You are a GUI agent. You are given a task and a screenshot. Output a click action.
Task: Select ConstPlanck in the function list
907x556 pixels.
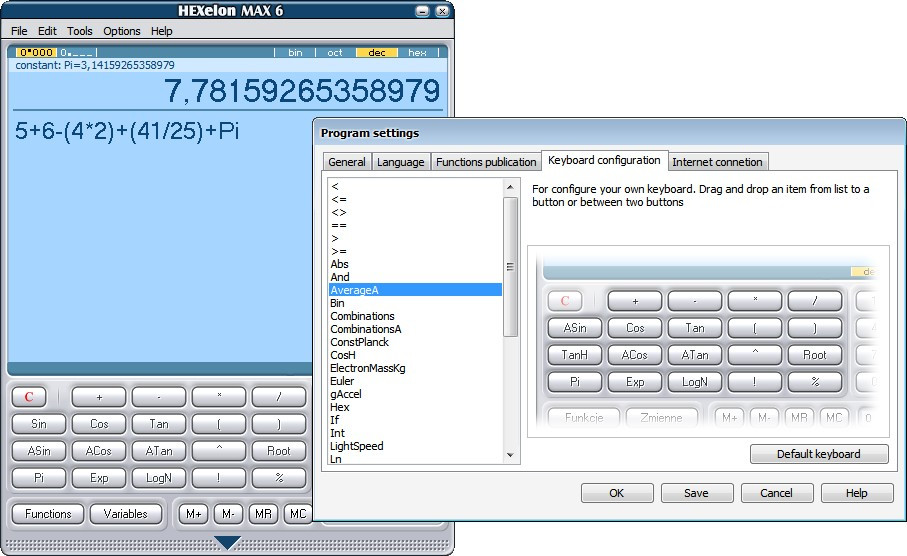(415, 342)
